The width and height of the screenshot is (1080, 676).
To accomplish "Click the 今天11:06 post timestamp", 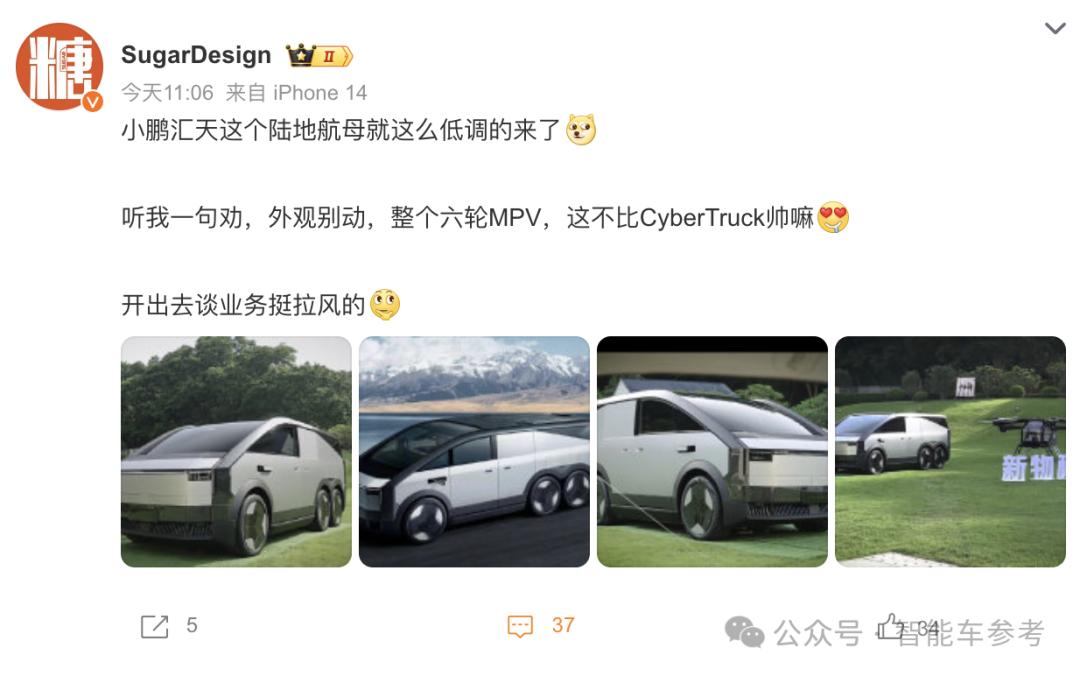I will (x=167, y=92).
